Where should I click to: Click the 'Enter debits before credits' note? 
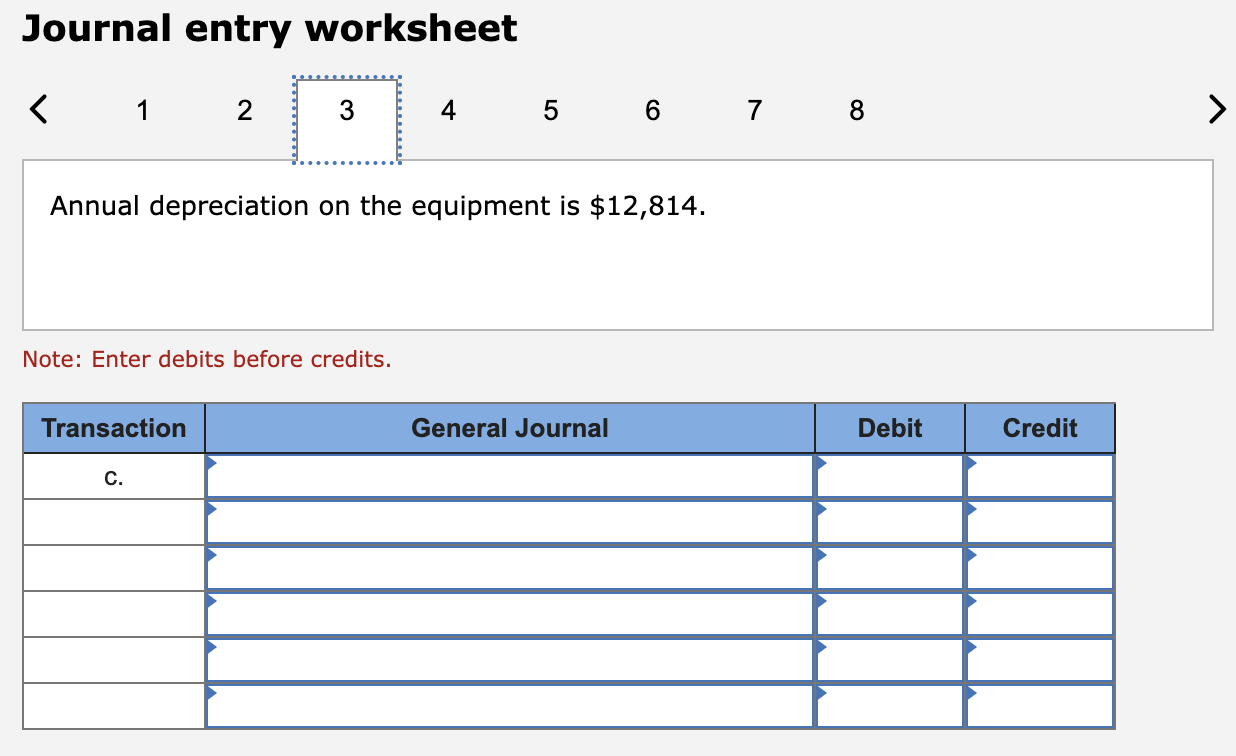207,359
